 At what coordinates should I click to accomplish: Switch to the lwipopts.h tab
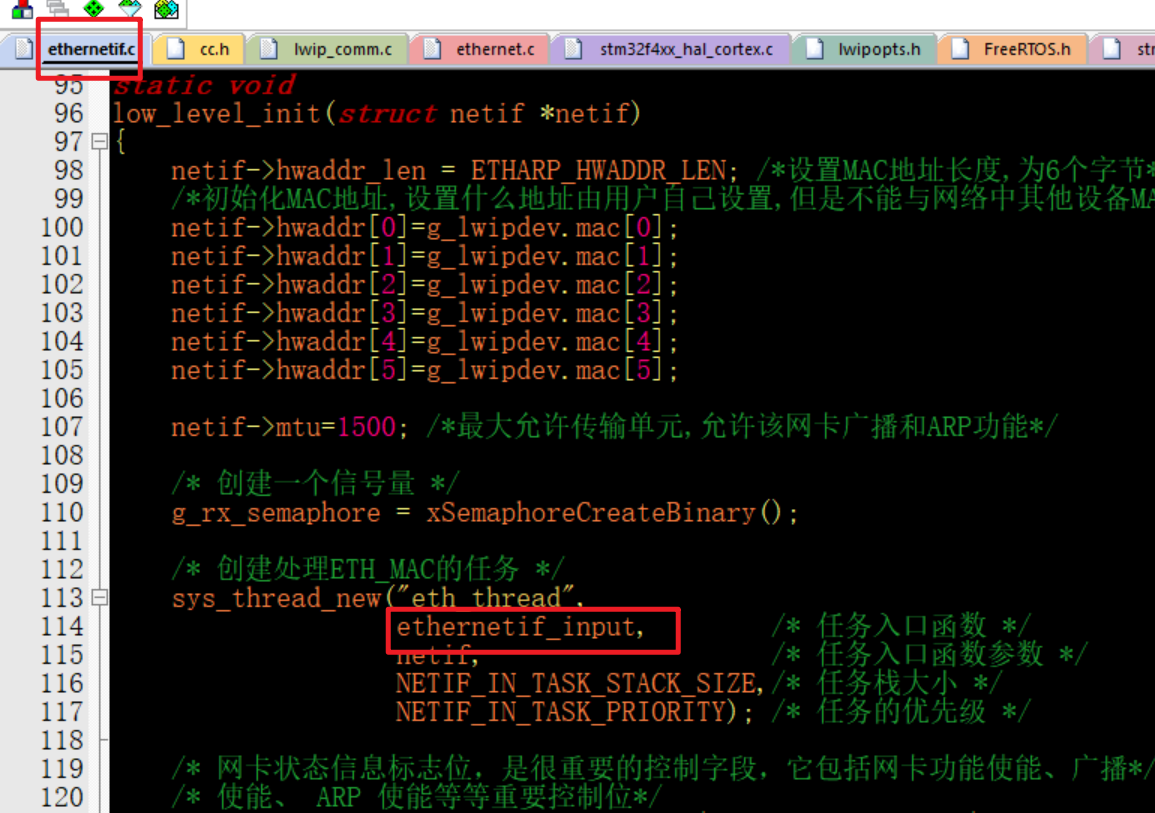coord(865,49)
